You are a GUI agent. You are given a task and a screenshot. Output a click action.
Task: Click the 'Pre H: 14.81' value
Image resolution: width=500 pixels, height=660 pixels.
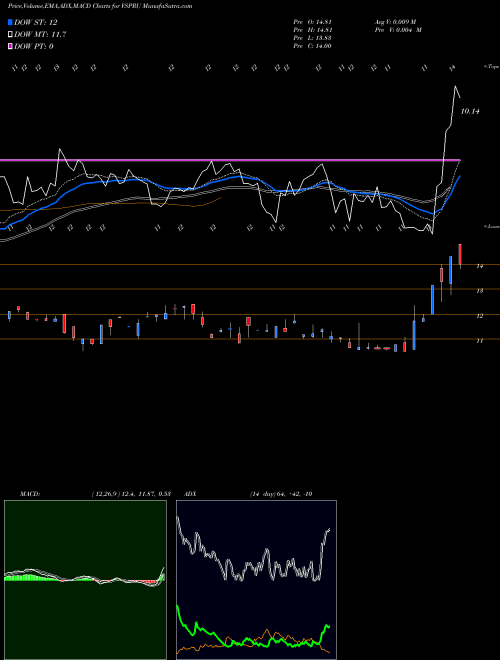(312, 30)
